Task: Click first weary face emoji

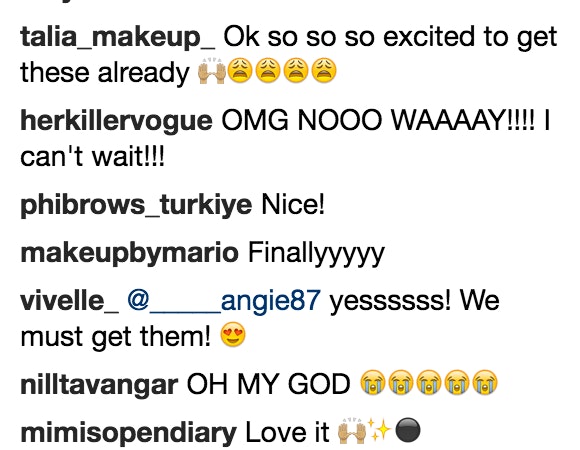Action: pos(240,70)
